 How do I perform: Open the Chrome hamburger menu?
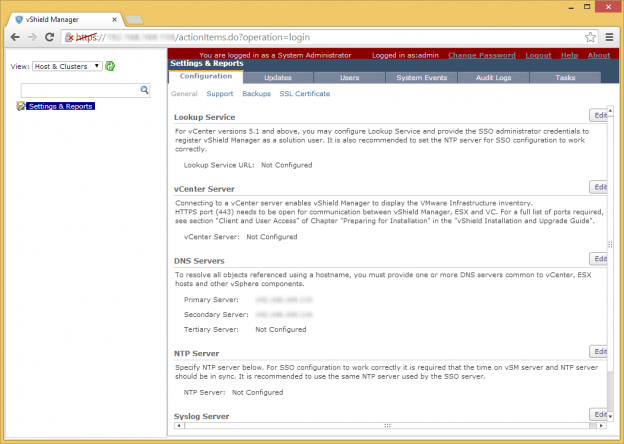[610, 37]
